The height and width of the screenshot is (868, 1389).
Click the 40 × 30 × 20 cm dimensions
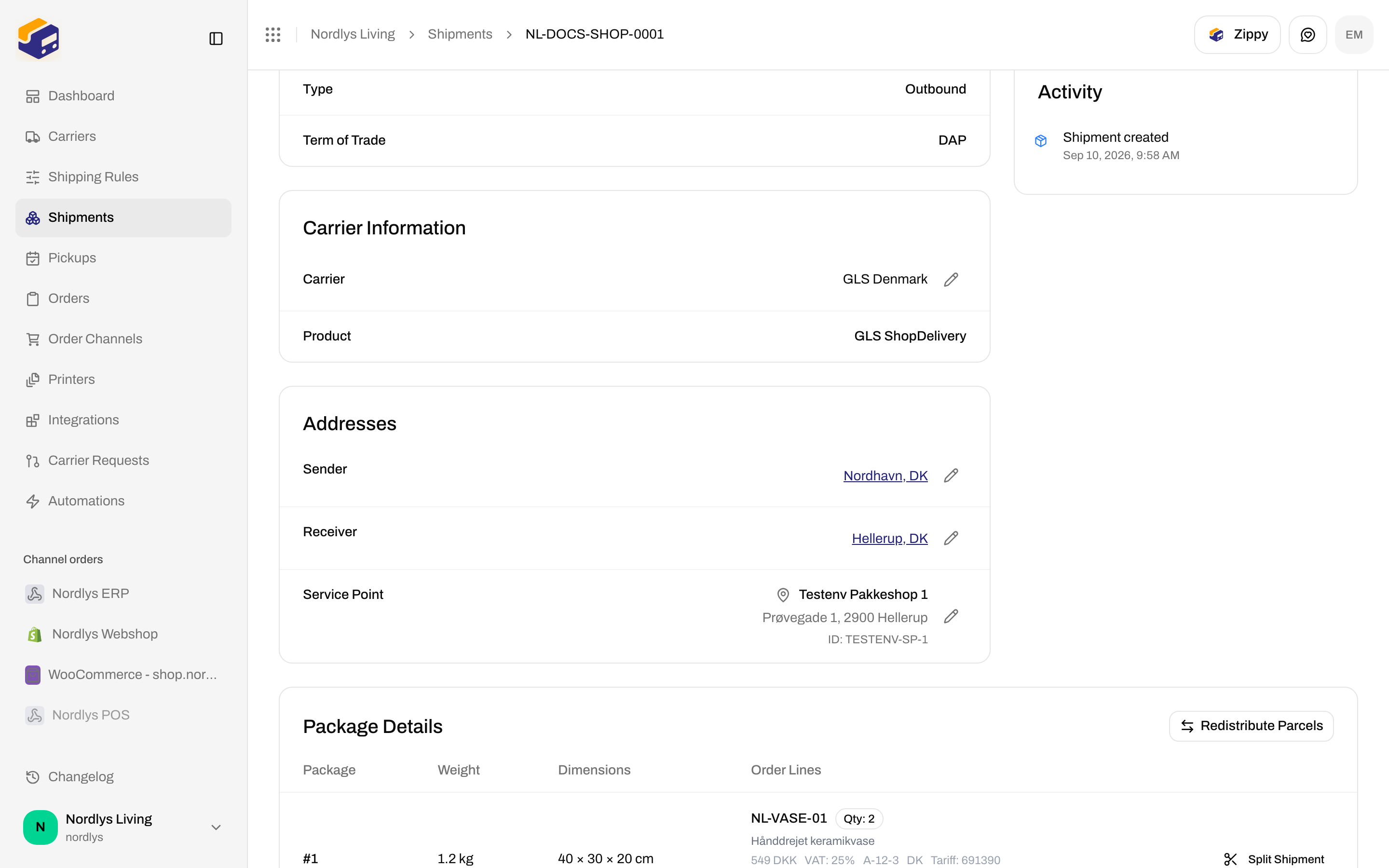(606, 859)
